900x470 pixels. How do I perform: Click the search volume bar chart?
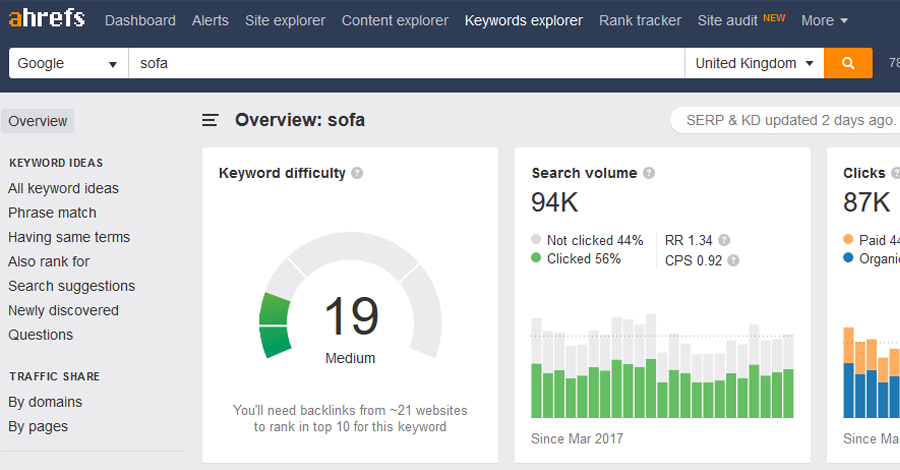coord(662,366)
